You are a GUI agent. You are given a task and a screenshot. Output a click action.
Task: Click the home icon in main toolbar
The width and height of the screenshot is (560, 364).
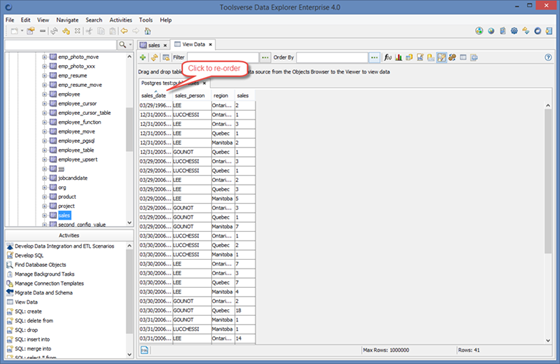[148, 31]
